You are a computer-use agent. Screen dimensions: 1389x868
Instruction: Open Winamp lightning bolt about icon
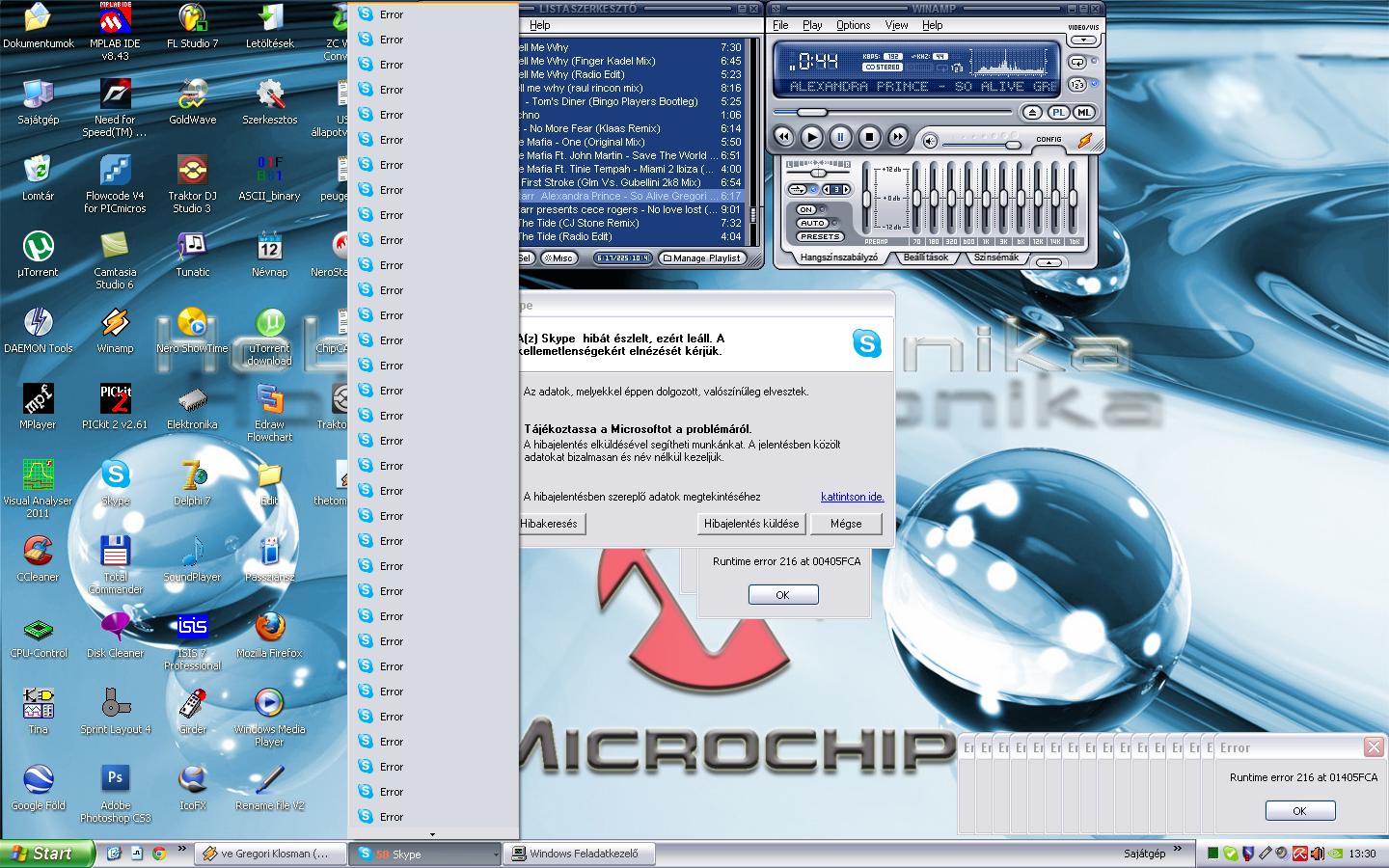[1085, 141]
